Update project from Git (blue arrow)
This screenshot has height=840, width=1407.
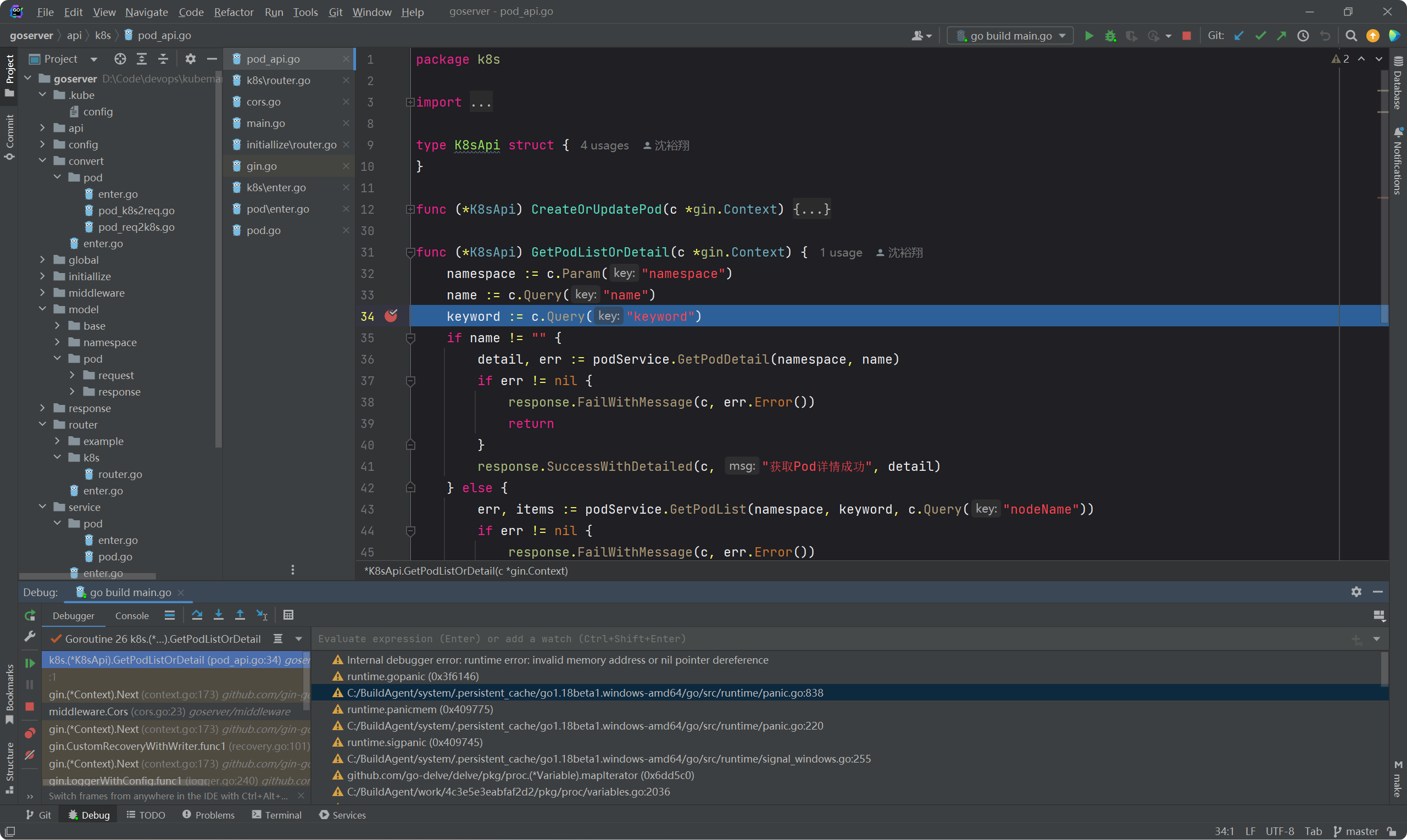tap(1239, 36)
